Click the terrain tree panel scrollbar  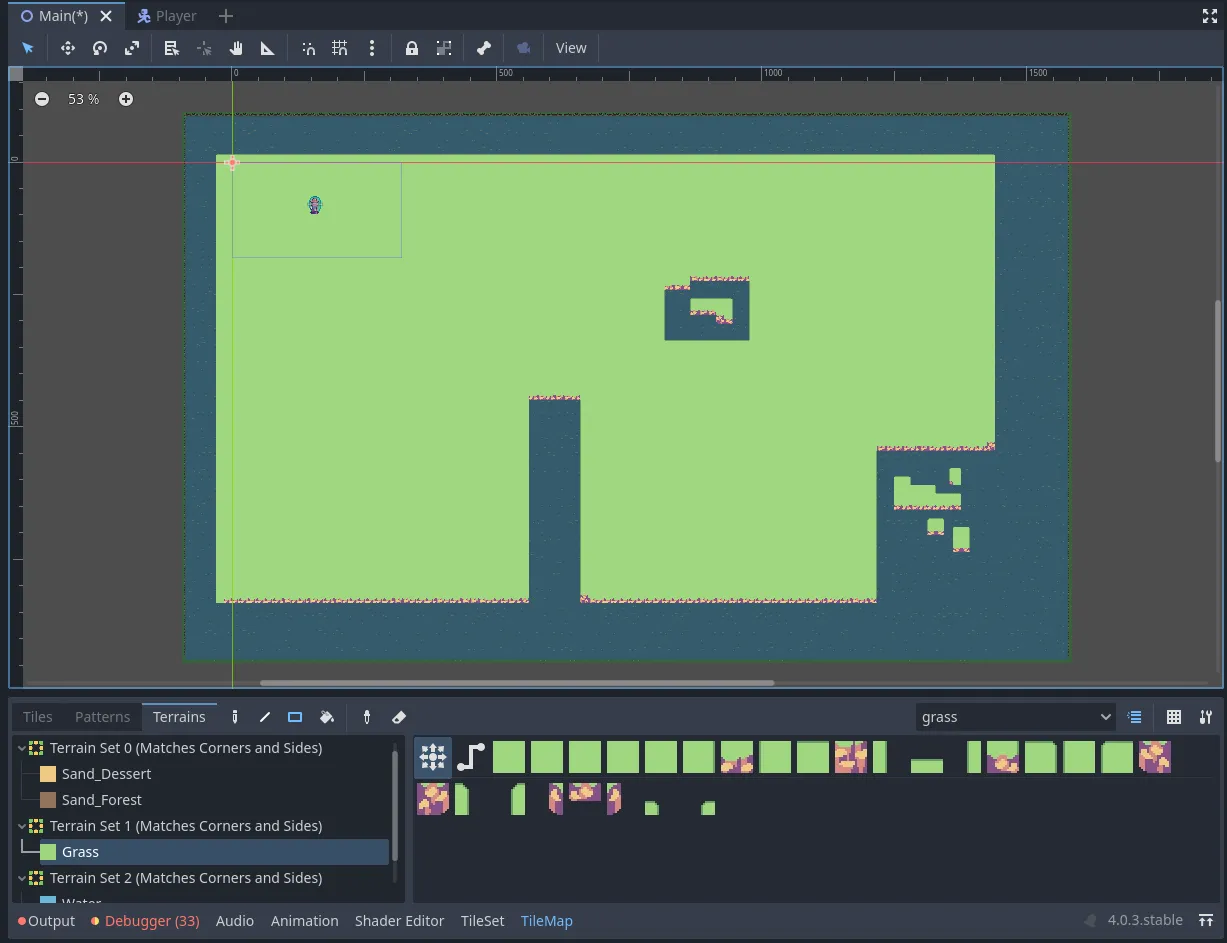(395, 805)
